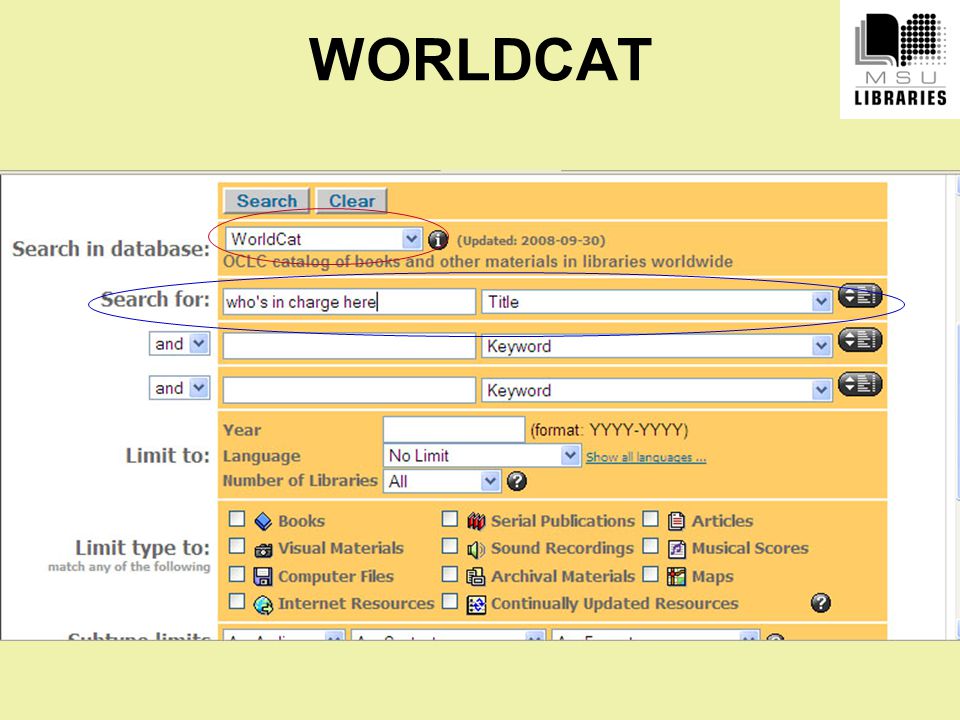
Task: Select the Musical Scores checkbox
Action: 650,546
